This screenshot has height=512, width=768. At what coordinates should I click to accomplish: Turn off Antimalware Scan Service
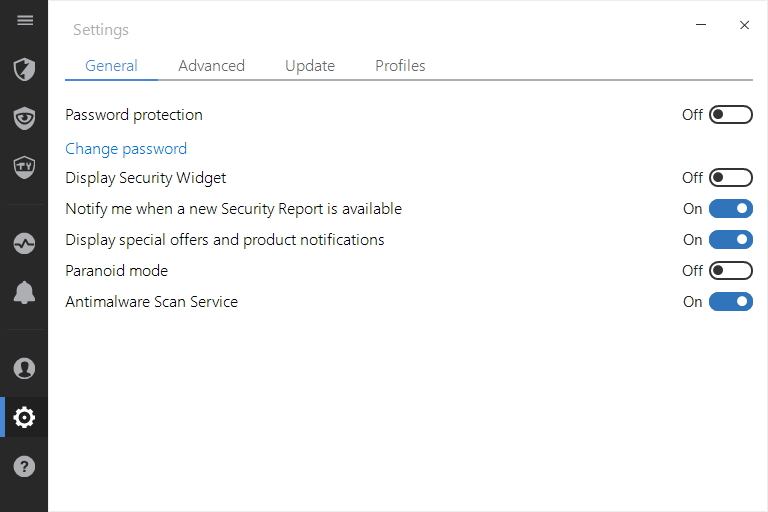click(x=730, y=302)
